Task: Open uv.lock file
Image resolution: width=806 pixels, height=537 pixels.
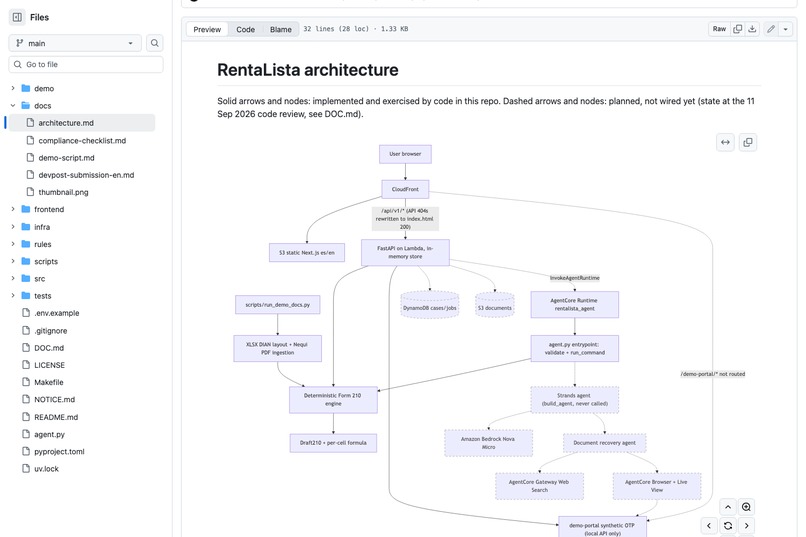Action: (46, 469)
